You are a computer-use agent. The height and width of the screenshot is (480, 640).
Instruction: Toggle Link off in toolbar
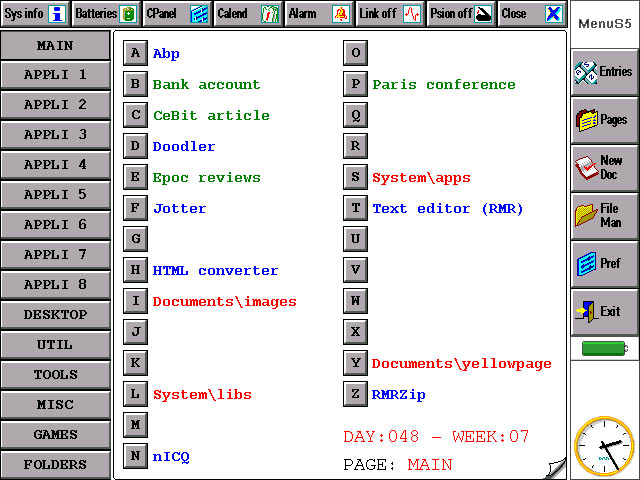point(390,14)
